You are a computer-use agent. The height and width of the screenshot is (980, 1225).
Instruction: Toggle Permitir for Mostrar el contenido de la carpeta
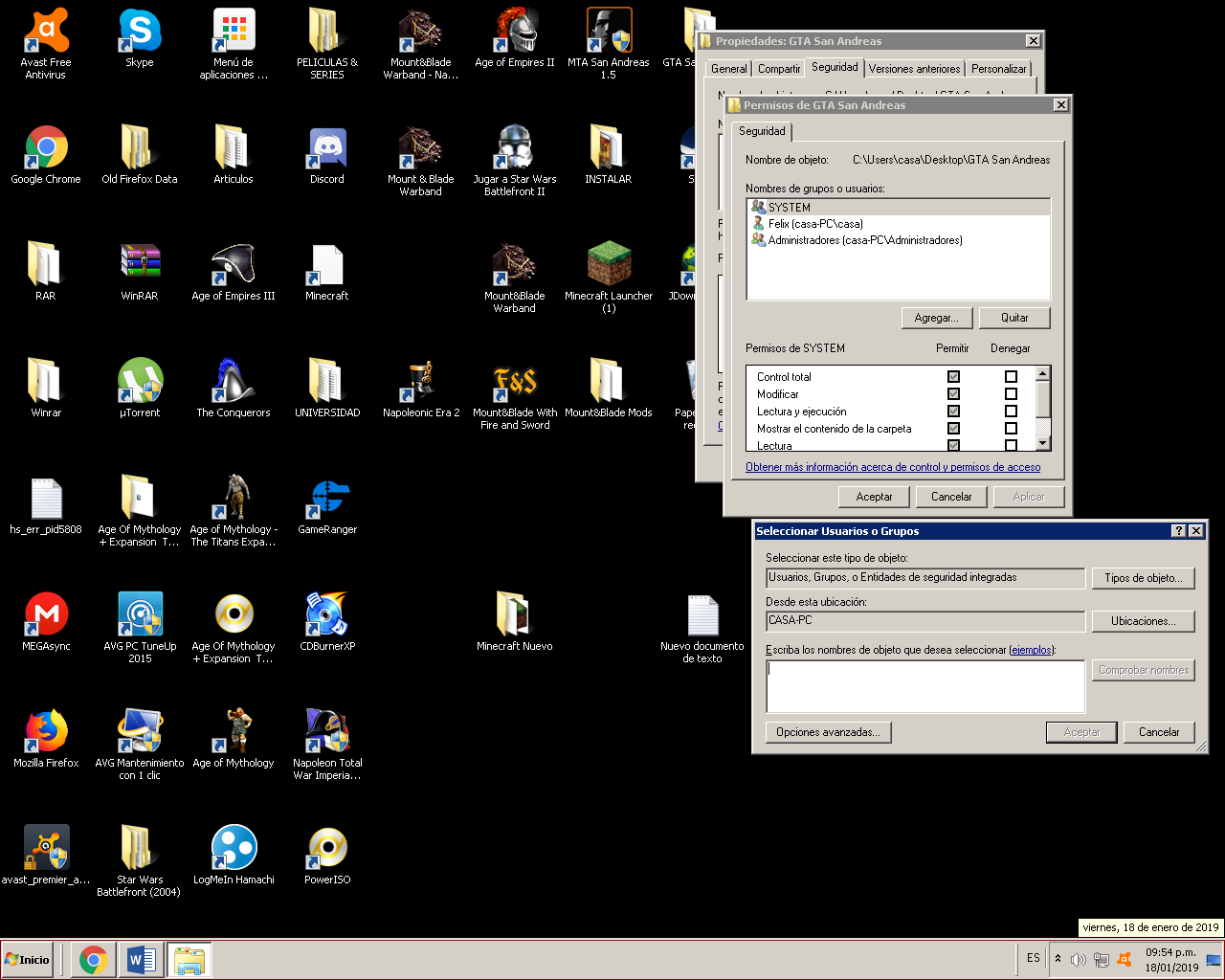(953, 429)
